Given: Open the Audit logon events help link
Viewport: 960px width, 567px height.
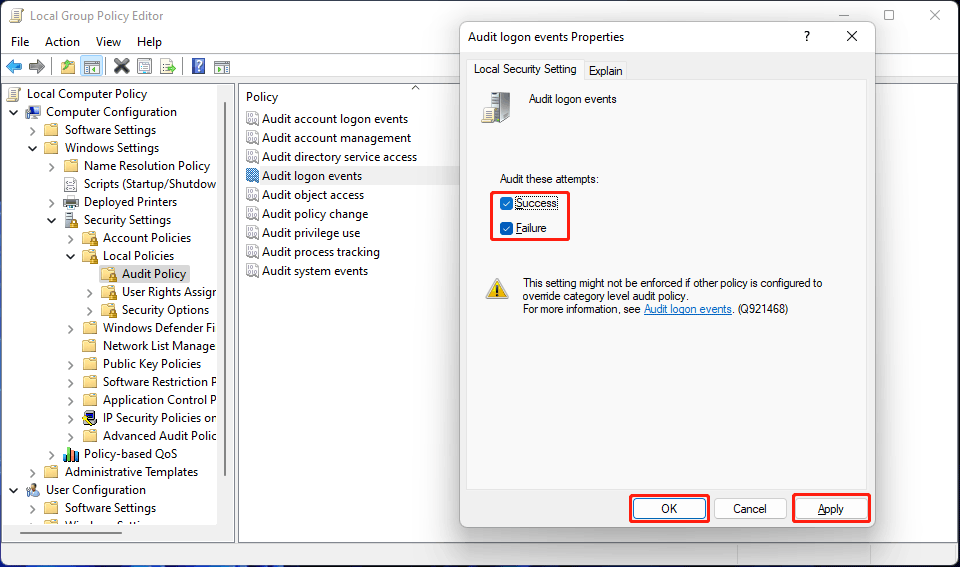Looking at the screenshot, I should pos(688,309).
